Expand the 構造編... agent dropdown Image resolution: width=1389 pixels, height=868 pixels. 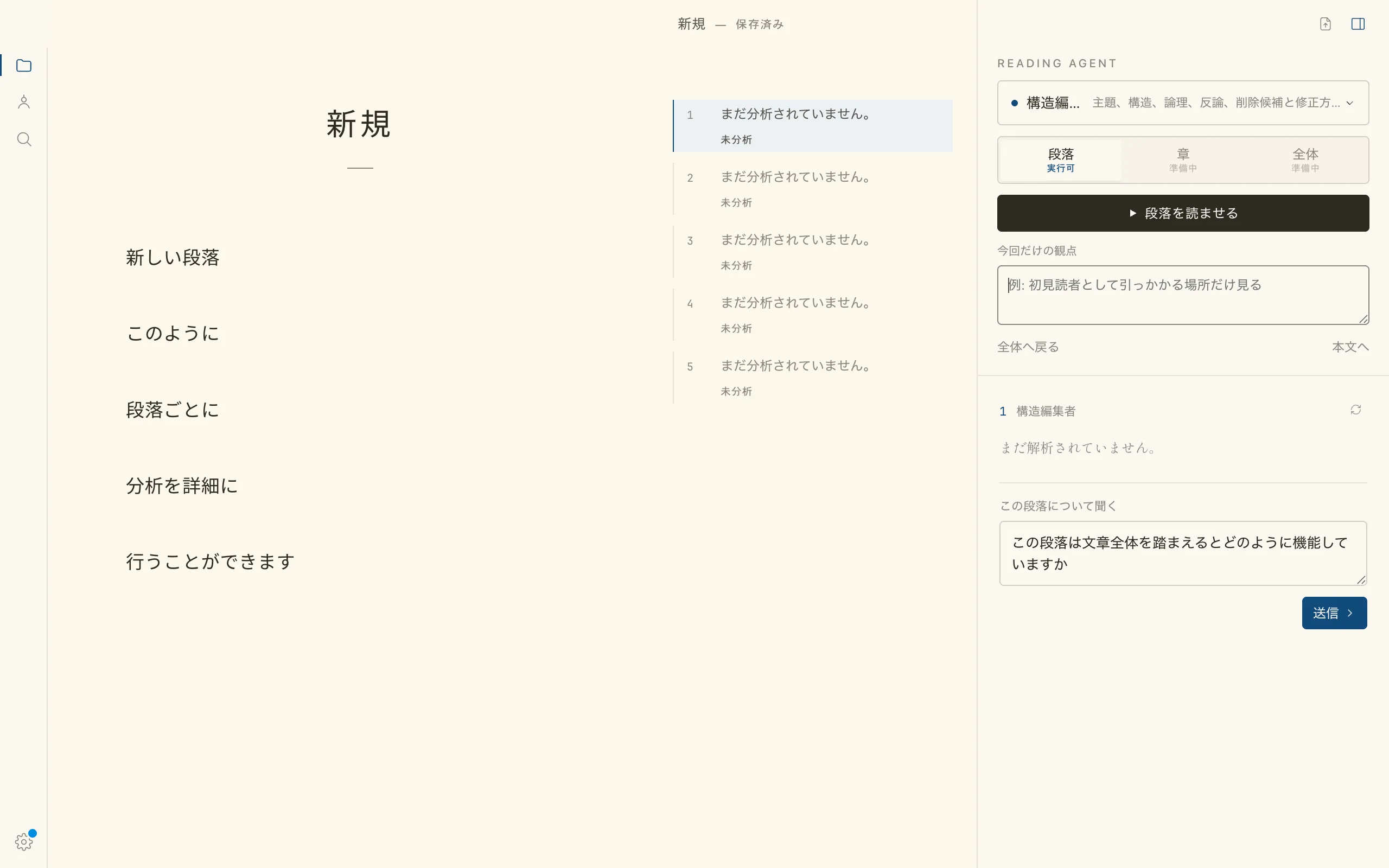pos(1183,103)
